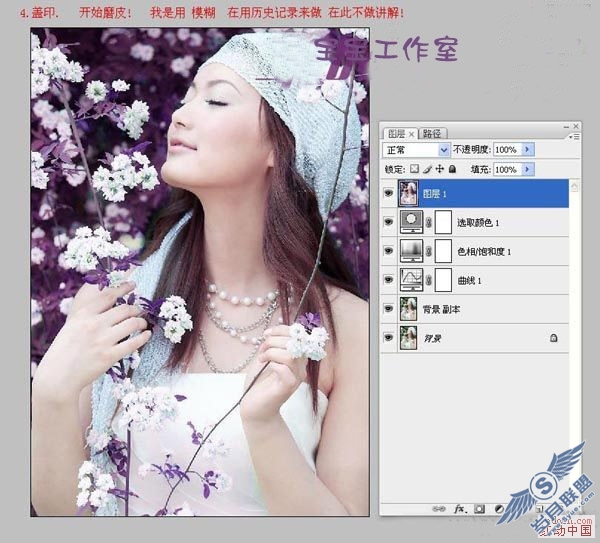The width and height of the screenshot is (600, 543).
Task: Click the 色相/饱和度 1 adjustment icon
Action: click(x=411, y=251)
